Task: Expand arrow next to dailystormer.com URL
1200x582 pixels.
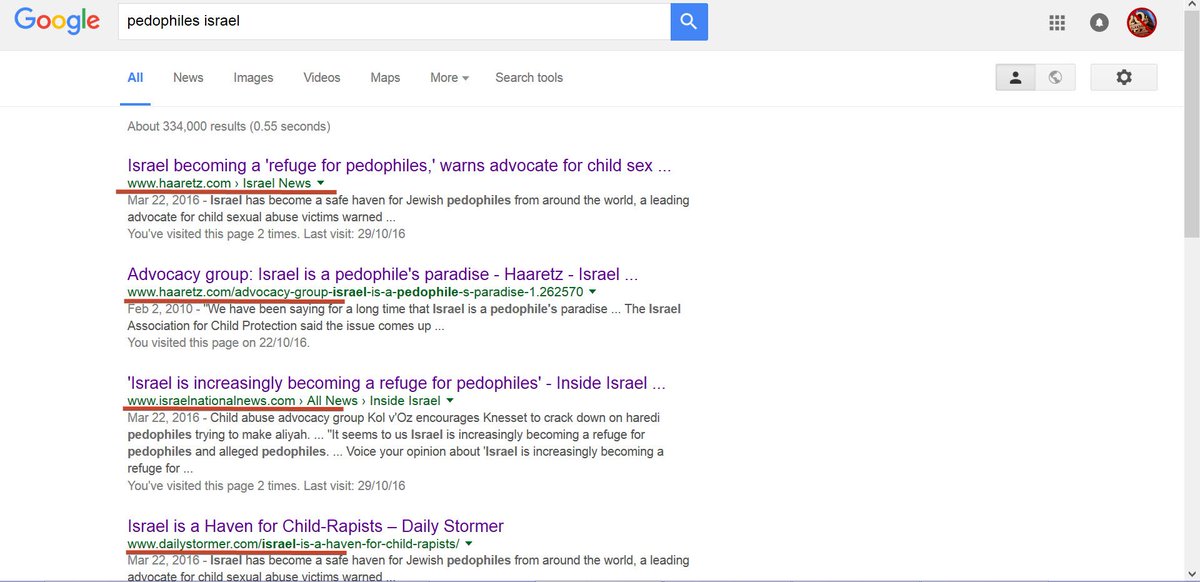Action: 468,544
